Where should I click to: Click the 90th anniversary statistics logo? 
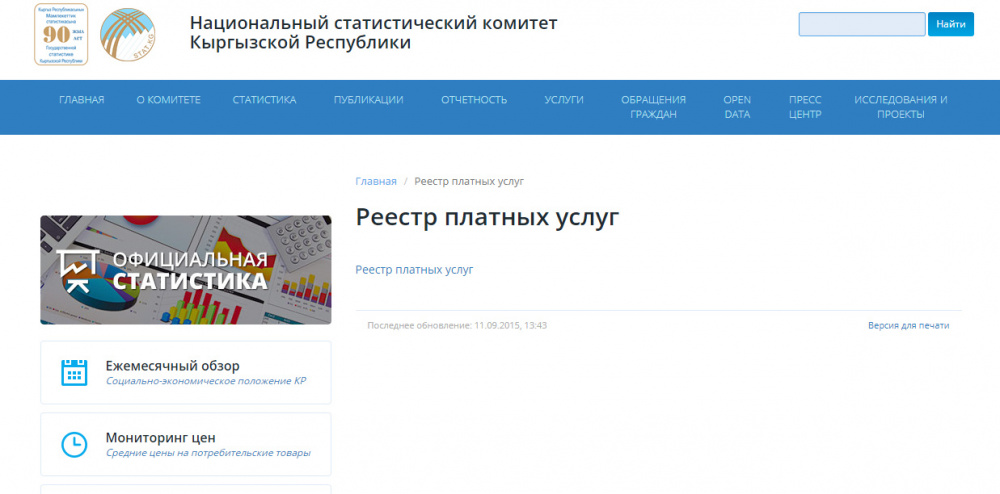[x=61, y=34]
